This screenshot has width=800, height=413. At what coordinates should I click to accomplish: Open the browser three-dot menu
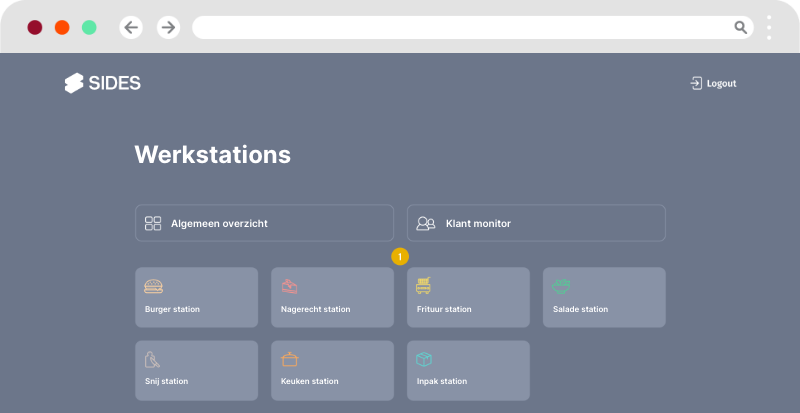pos(769,27)
